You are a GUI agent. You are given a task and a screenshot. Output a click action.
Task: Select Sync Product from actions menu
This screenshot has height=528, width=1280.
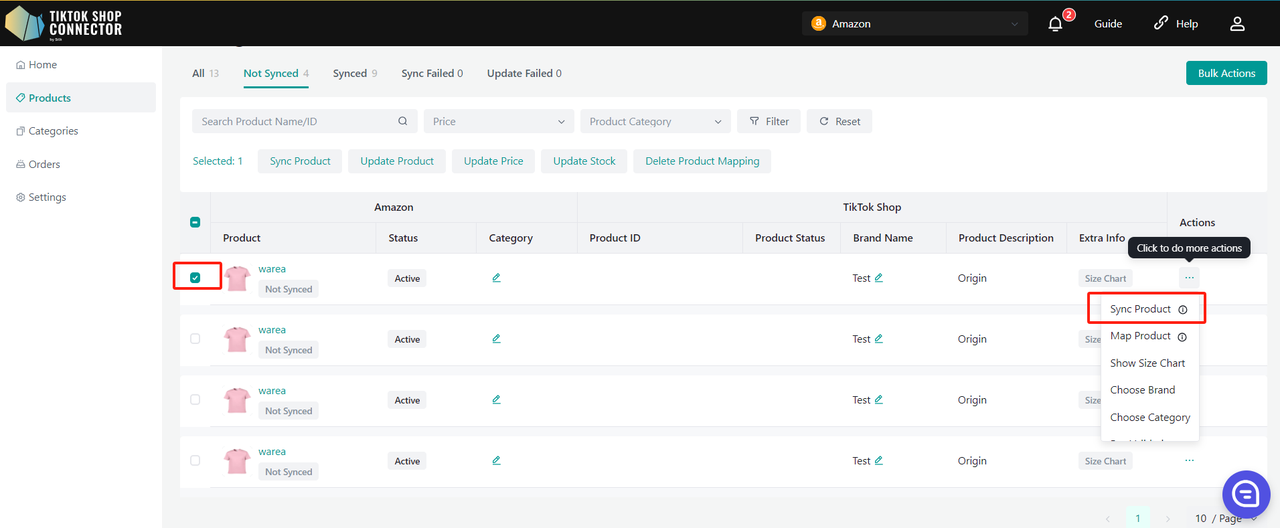coord(1140,309)
